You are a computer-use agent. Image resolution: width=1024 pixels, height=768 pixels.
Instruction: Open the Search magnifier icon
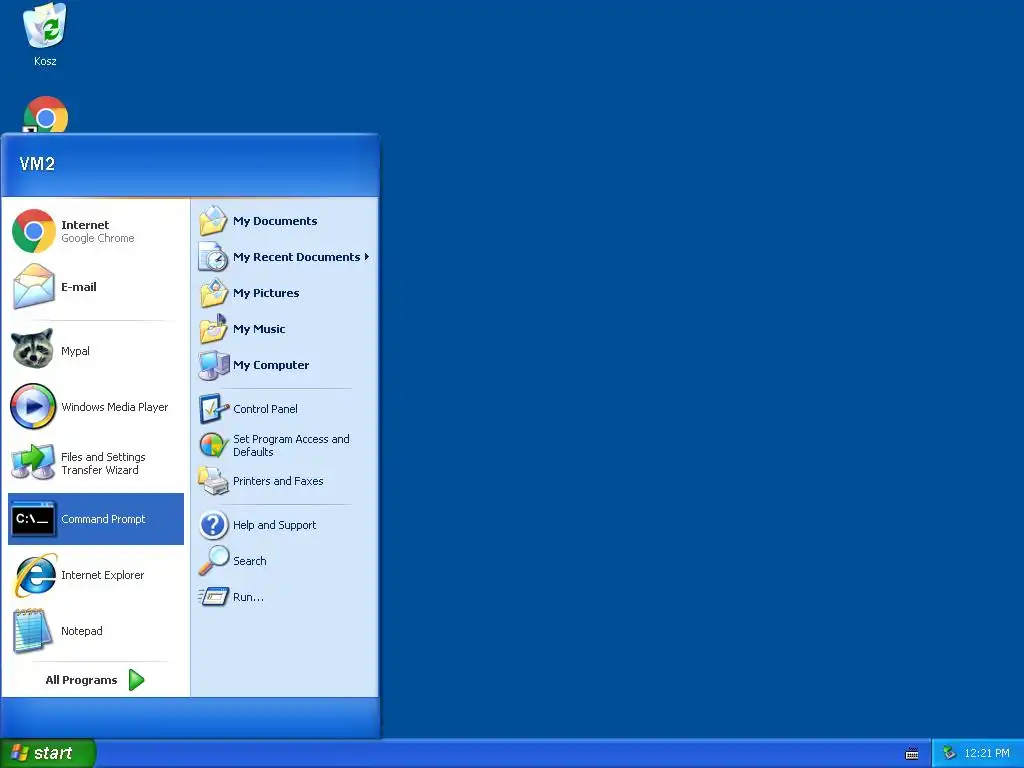pos(214,561)
